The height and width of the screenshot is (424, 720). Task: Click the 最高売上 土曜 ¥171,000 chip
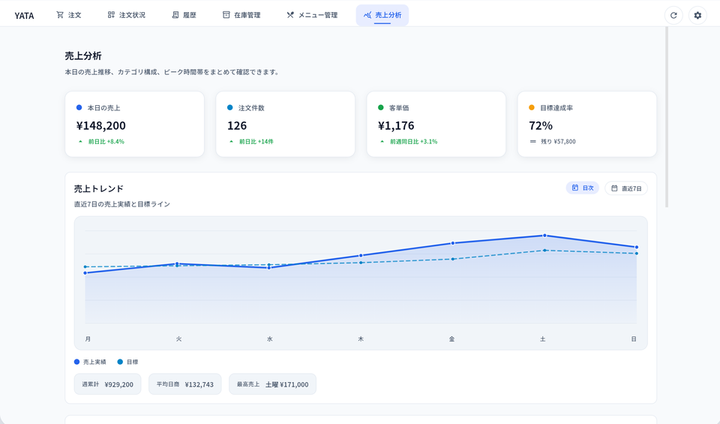click(273, 384)
